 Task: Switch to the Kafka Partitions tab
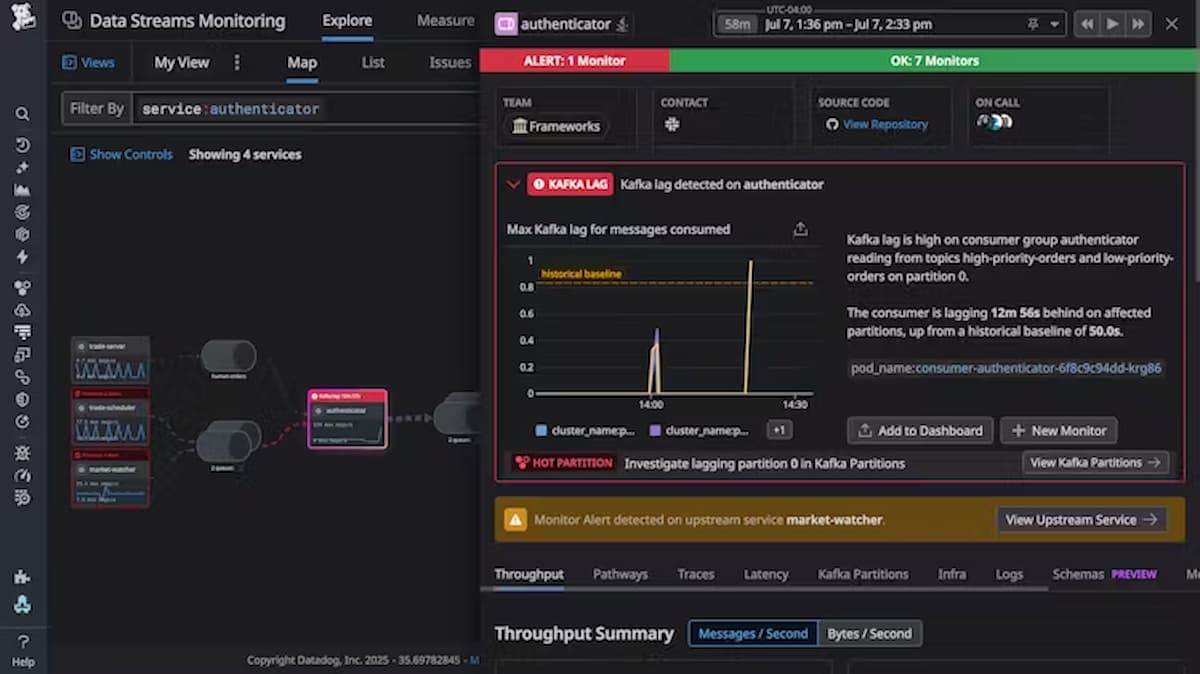(862, 574)
